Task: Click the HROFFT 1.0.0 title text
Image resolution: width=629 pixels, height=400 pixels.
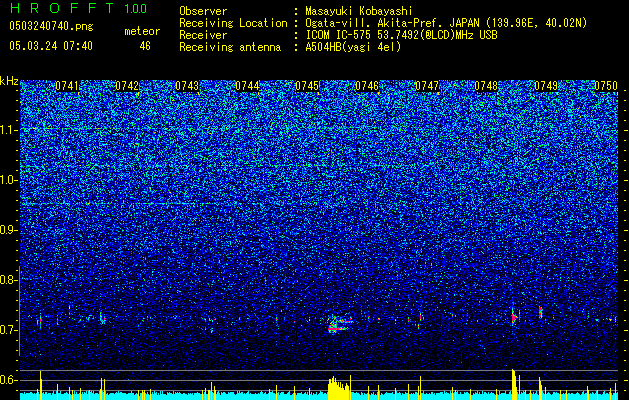Action: (x=78, y=8)
